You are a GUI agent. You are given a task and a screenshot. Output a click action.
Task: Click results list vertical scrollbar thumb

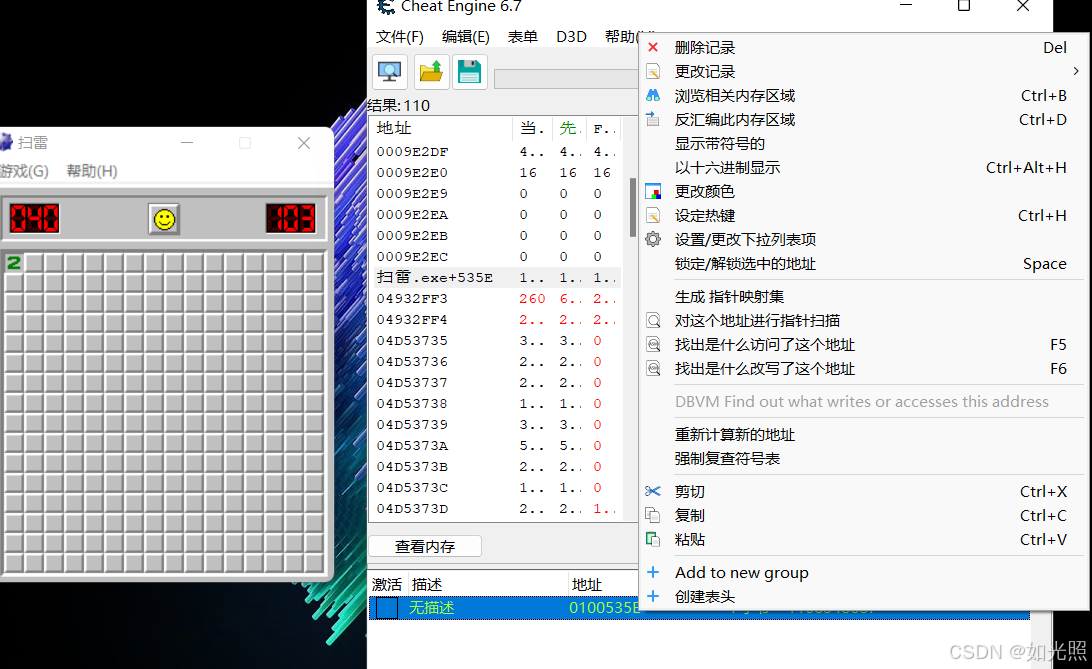(x=632, y=207)
